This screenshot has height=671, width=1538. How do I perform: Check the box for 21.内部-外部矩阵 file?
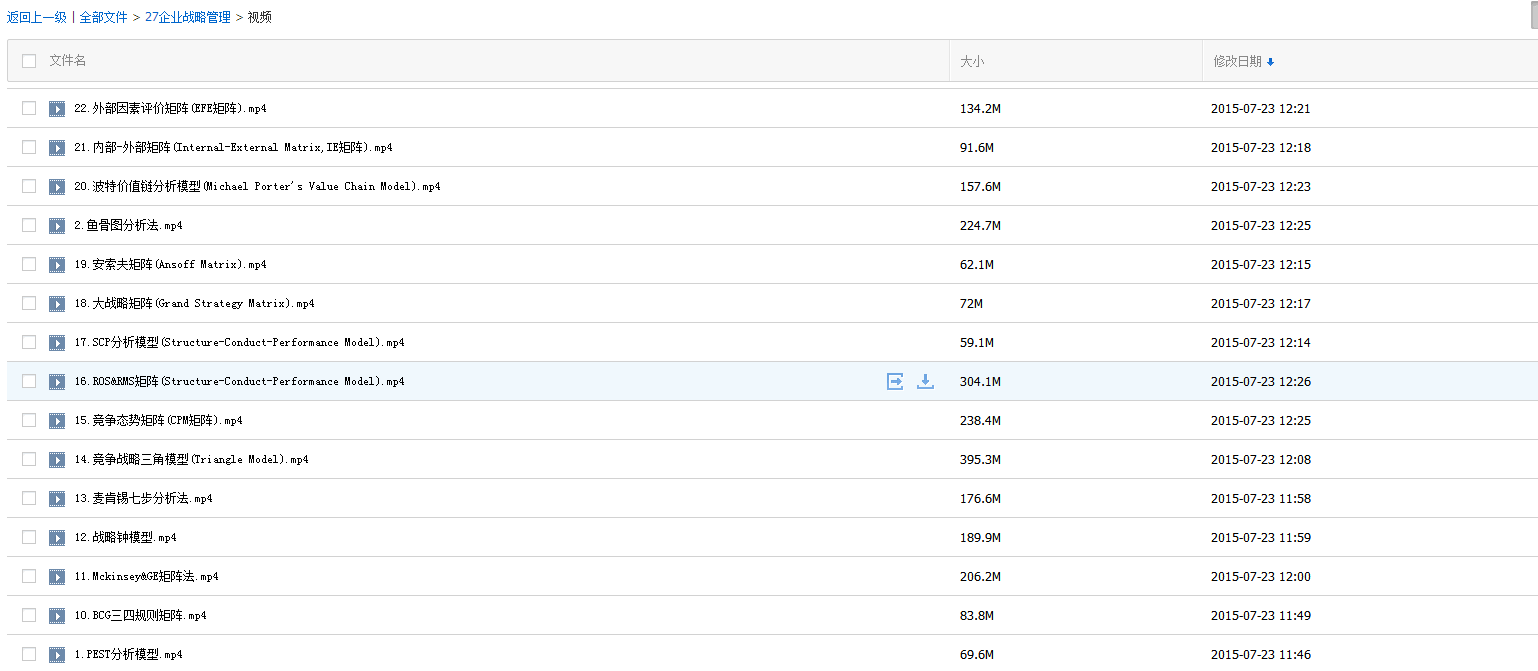coord(29,147)
